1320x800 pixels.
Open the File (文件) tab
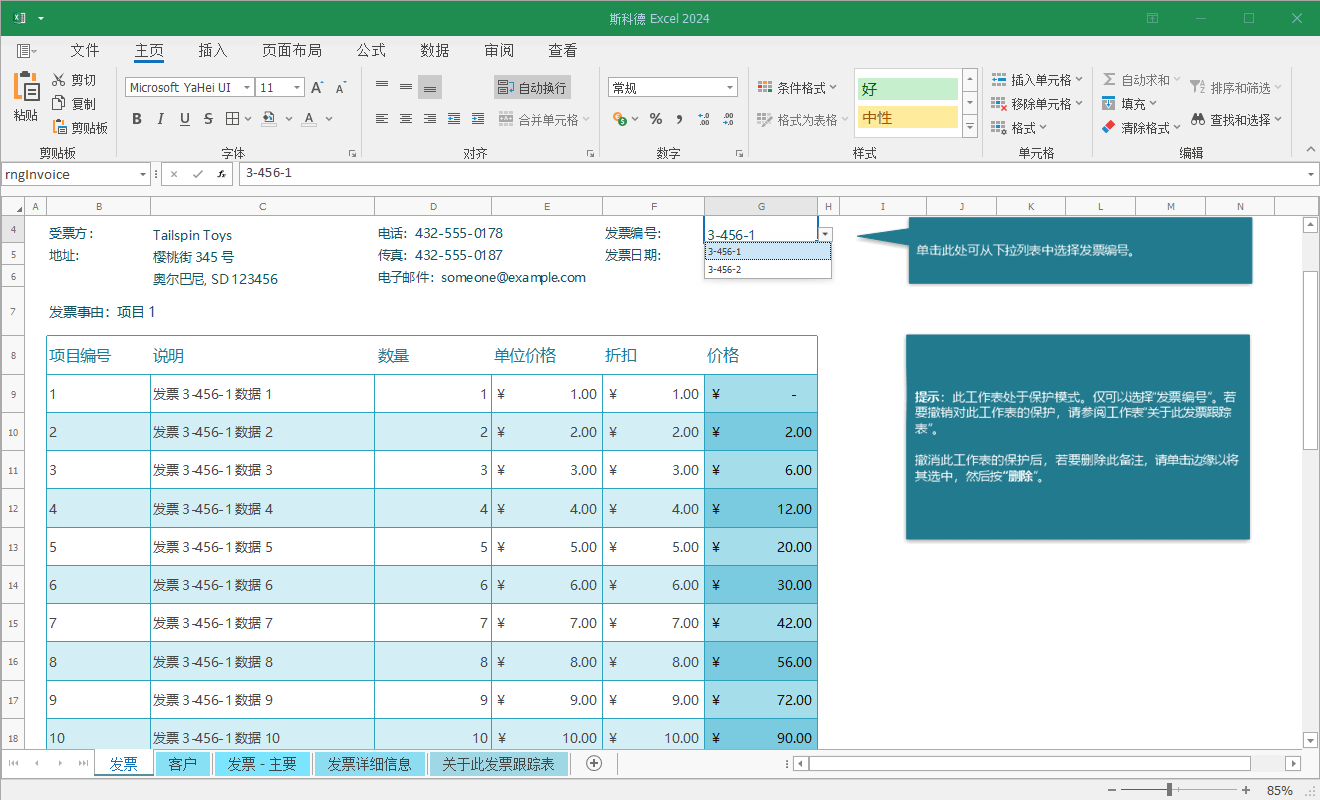point(85,51)
